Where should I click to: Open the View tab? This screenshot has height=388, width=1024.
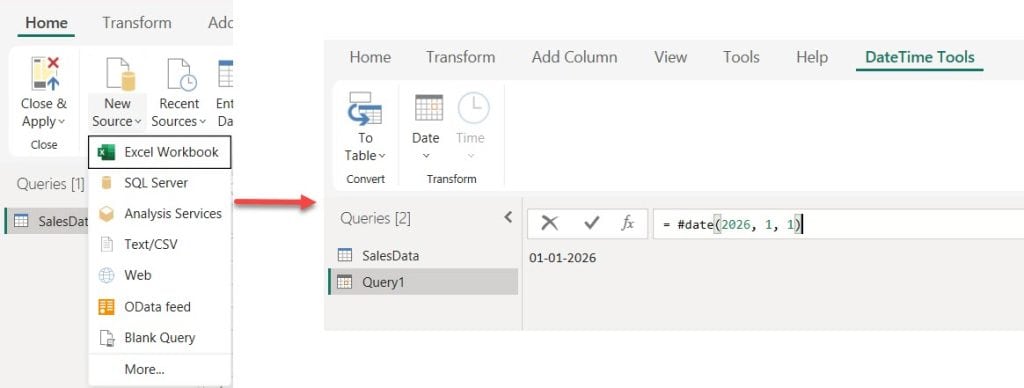(670, 57)
